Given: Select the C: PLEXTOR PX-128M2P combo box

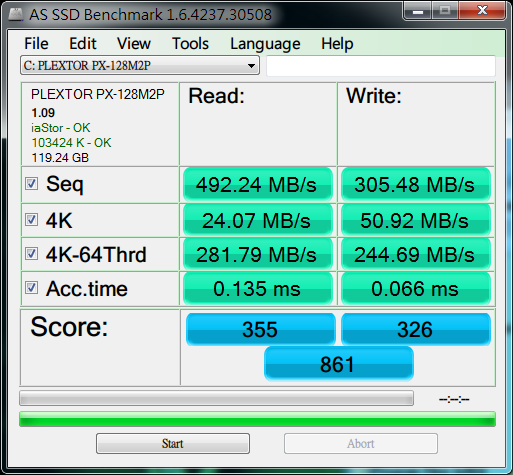Looking at the screenshot, I should pos(140,65).
